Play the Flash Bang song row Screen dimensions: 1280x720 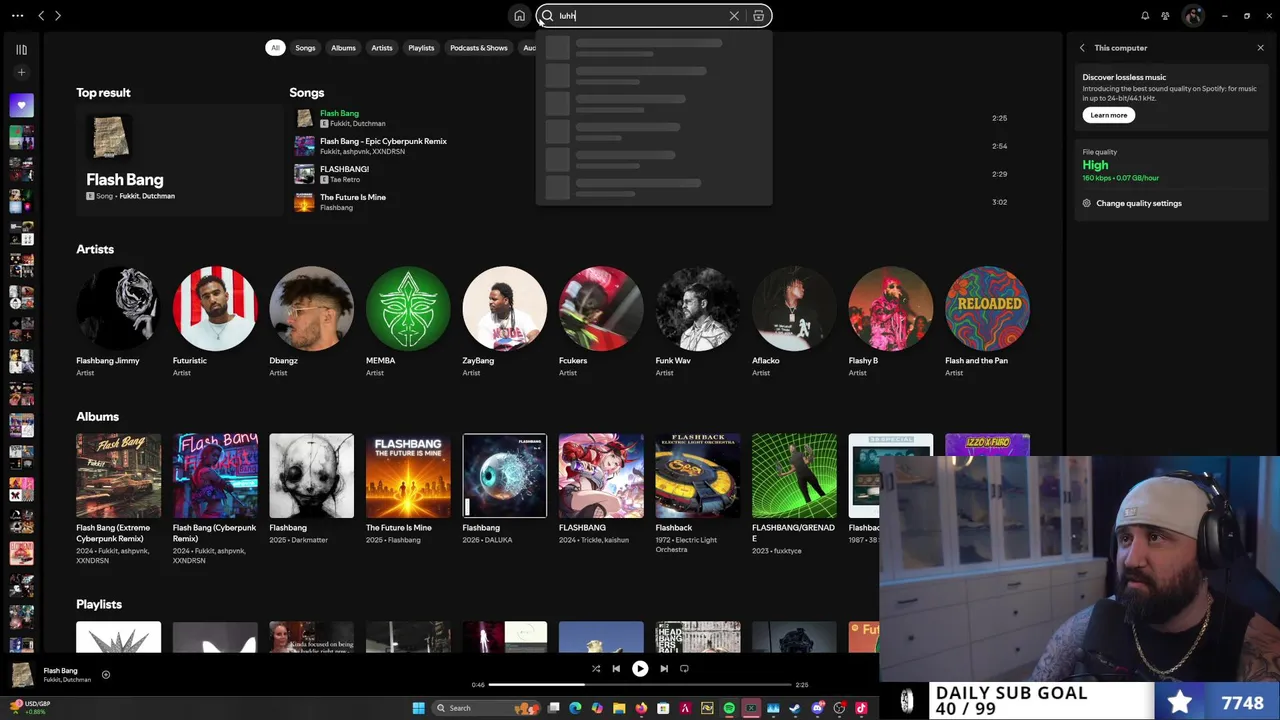pyautogui.click(x=650, y=118)
